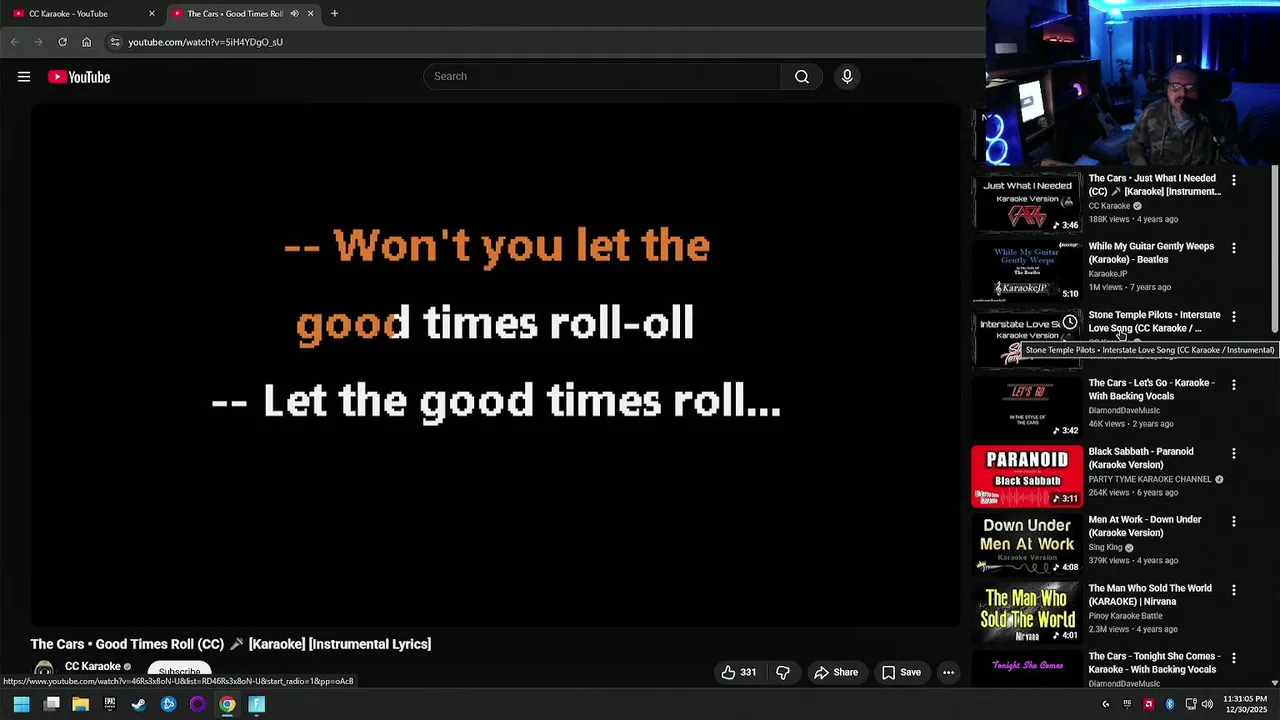Share the Good Times Roll video
1280x720 pixels.
point(836,672)
